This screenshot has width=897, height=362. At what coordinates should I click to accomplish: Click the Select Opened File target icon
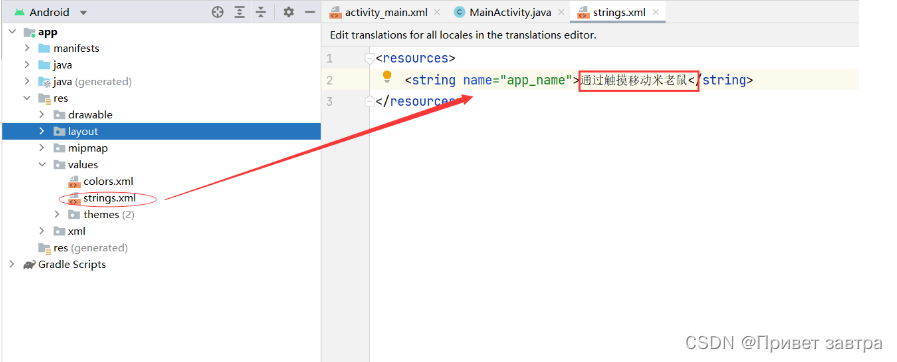click(x=217, y=12)
